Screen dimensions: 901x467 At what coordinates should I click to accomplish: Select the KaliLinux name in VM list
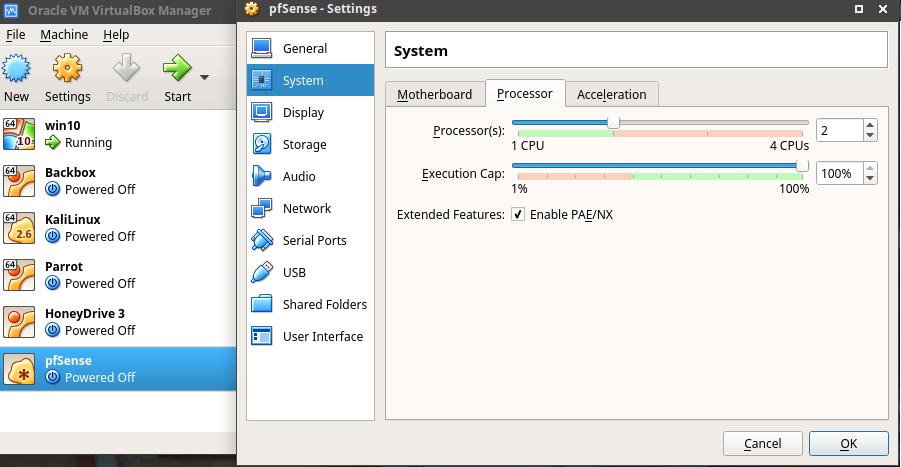coord(73,219)
